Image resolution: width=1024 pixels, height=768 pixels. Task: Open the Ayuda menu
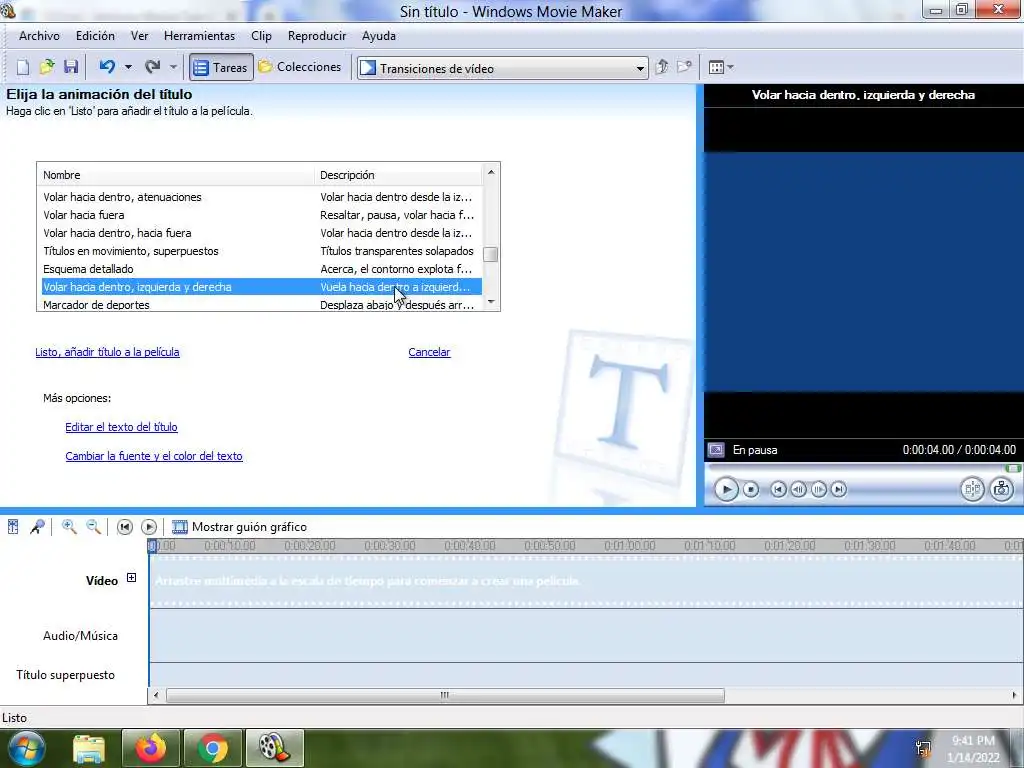379,36
